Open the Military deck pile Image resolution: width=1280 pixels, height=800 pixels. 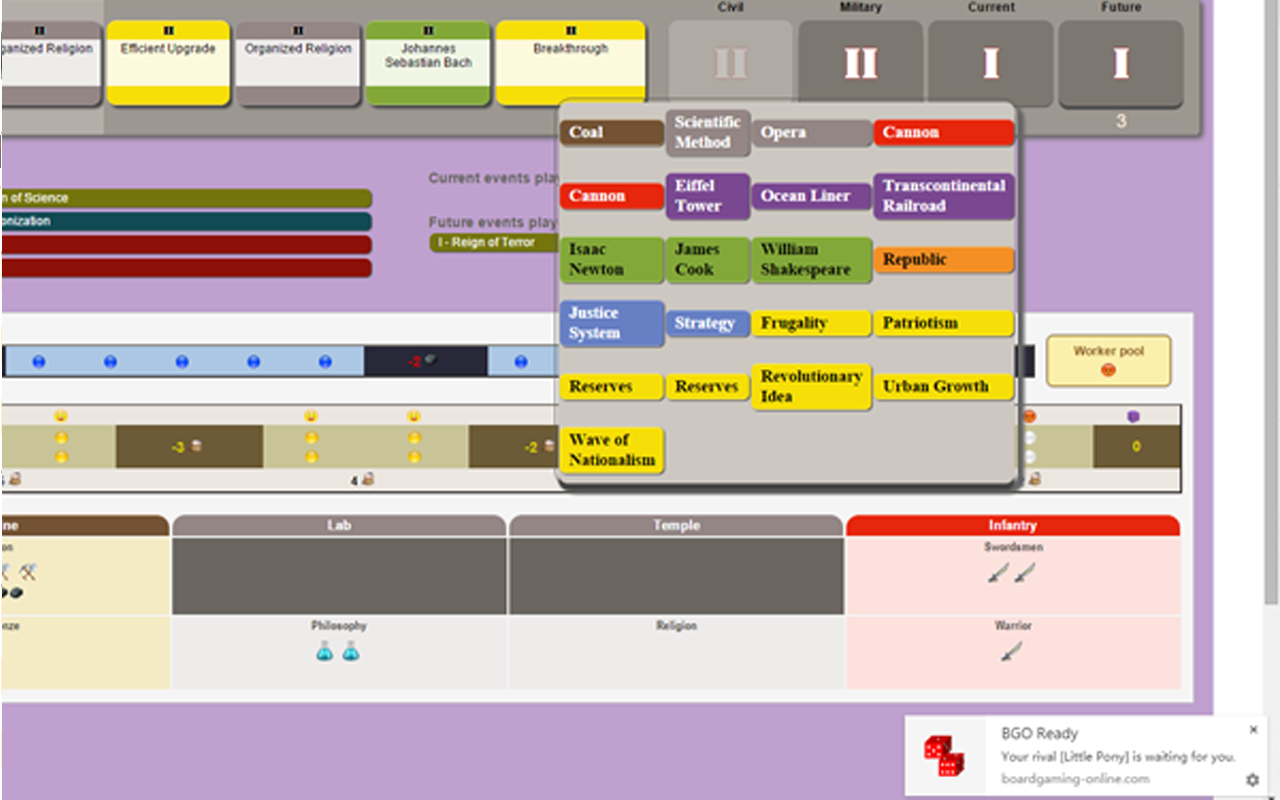[860, 64]
